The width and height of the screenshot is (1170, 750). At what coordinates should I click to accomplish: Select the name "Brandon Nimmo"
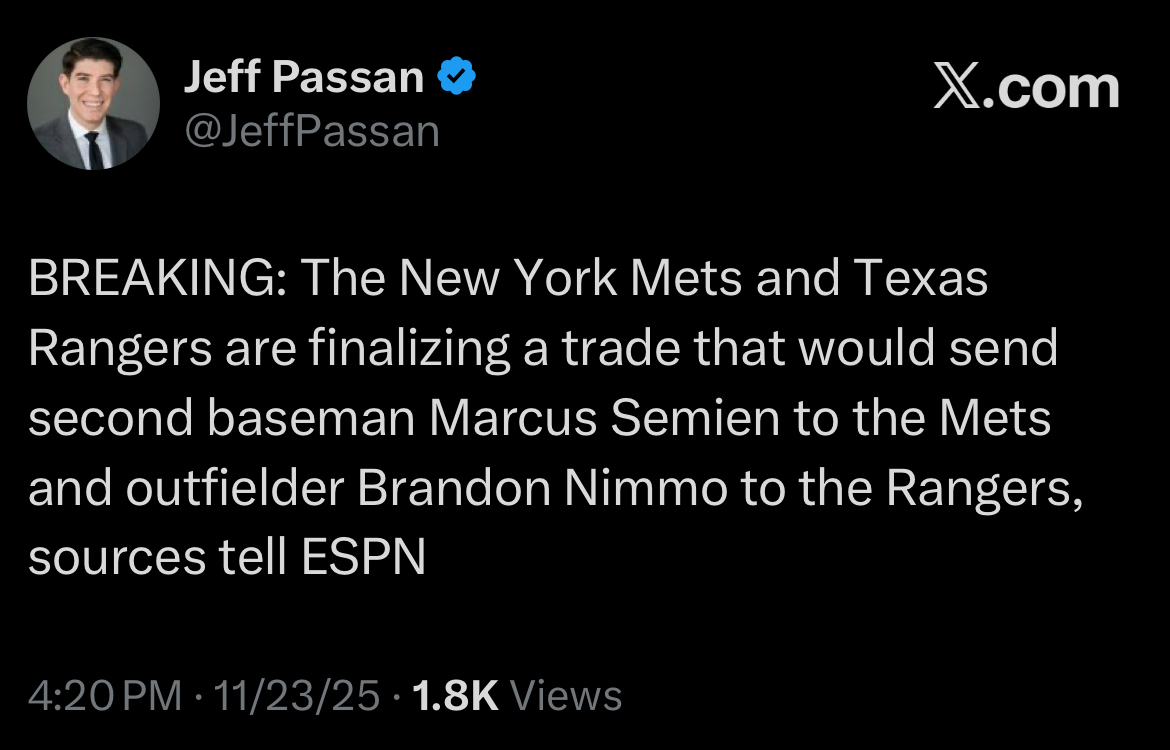[x=542, y=489]
